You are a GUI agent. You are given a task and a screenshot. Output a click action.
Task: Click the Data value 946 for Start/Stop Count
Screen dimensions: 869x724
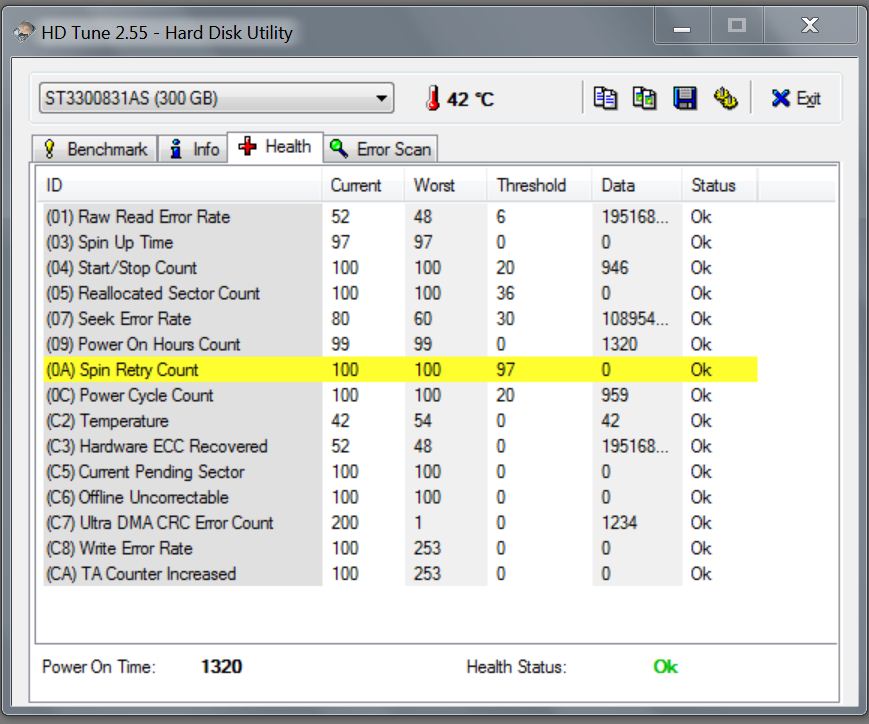click(615, 268)
